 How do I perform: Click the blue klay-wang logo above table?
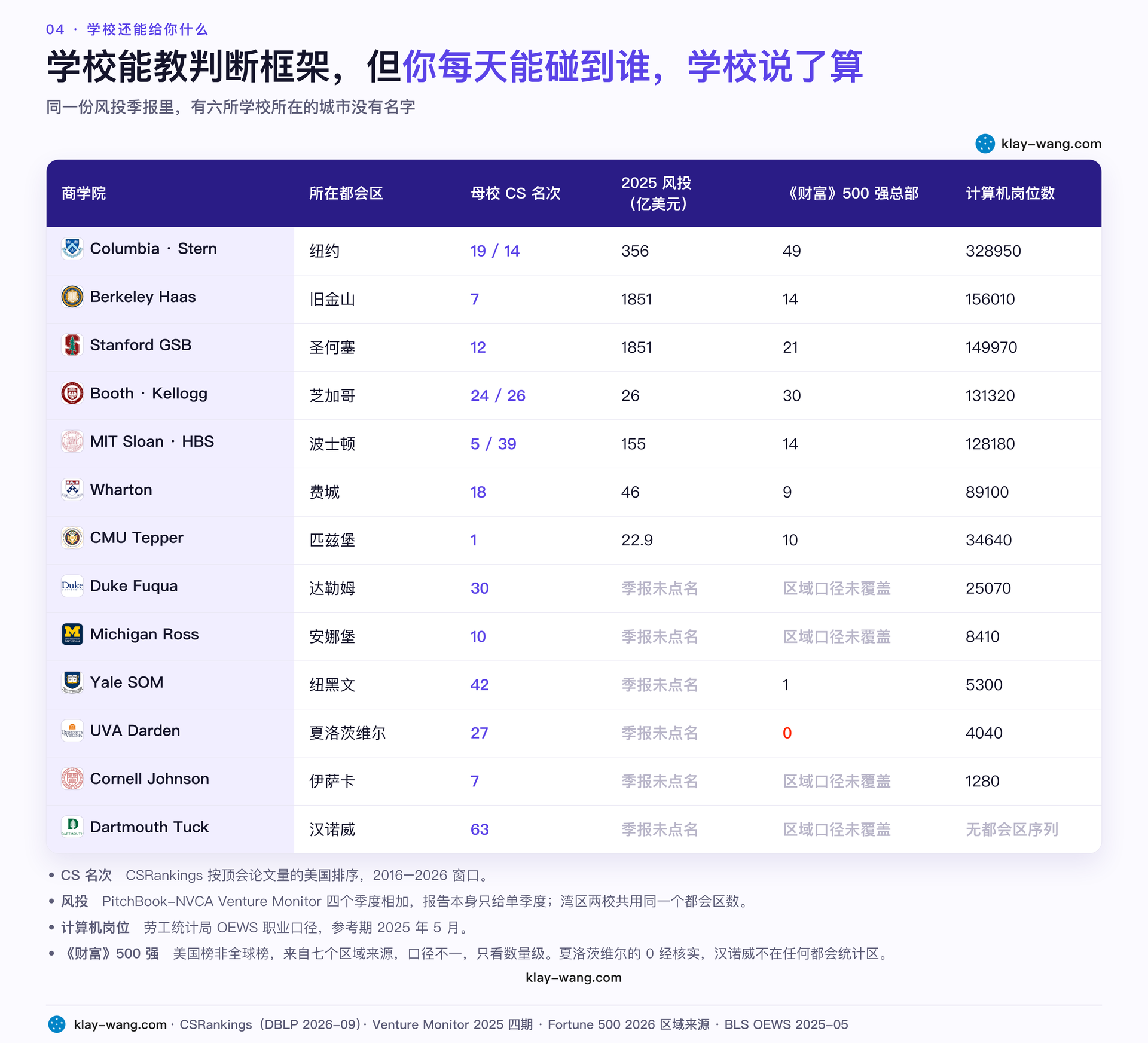coord(985,144)
